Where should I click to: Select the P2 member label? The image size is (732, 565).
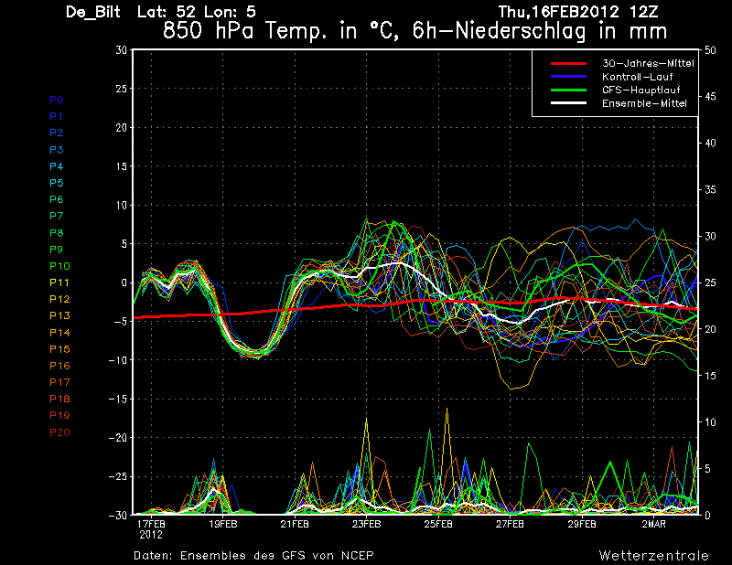point(56,133)
